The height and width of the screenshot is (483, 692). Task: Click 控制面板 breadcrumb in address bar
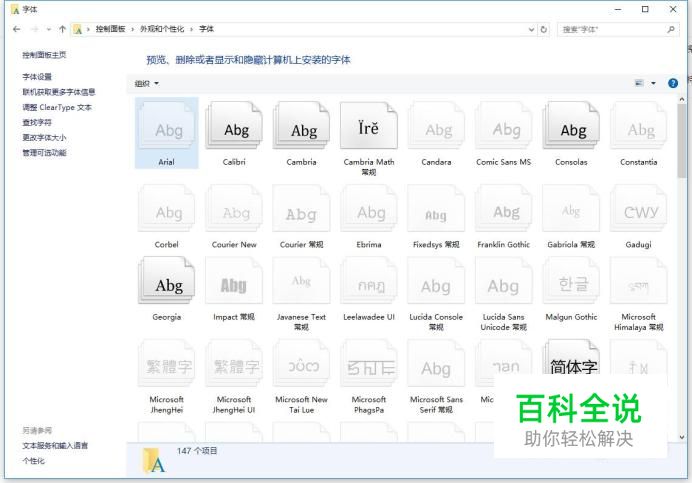click(110, 29)
